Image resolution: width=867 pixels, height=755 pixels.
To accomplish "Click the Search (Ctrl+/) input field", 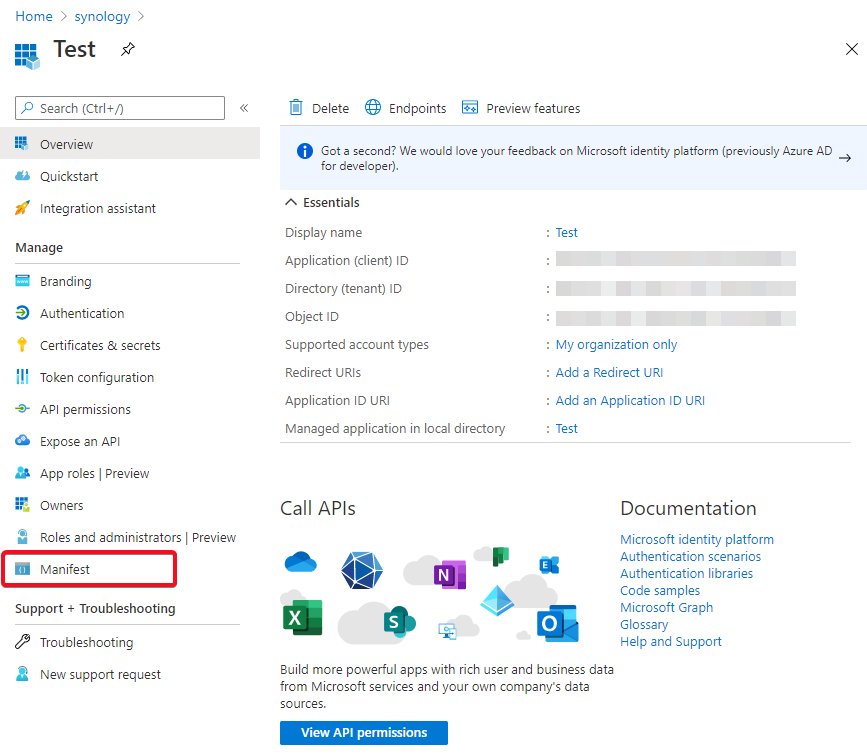I will (x=120, y=108).
